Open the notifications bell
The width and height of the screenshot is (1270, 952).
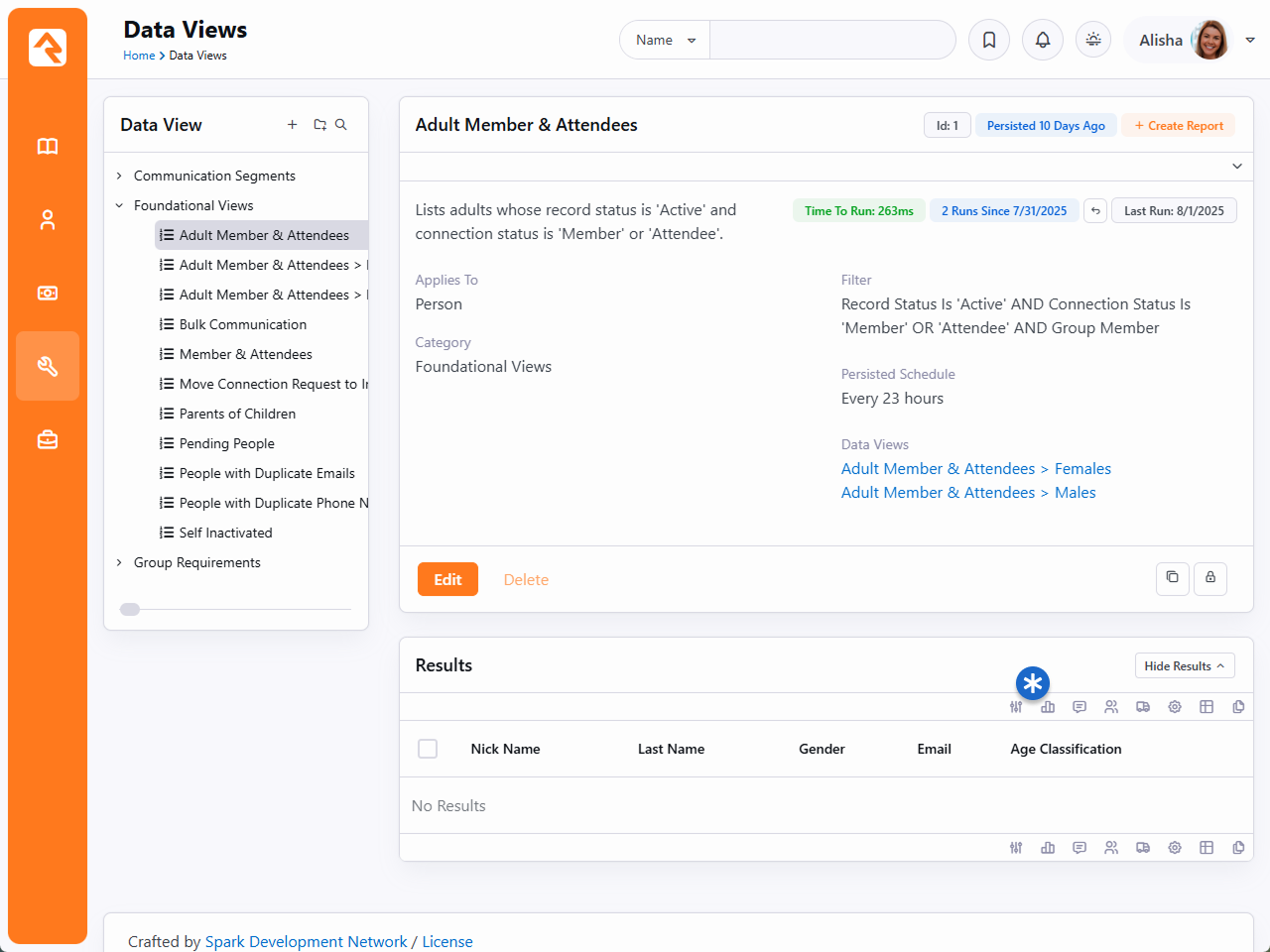(1043, 41)
